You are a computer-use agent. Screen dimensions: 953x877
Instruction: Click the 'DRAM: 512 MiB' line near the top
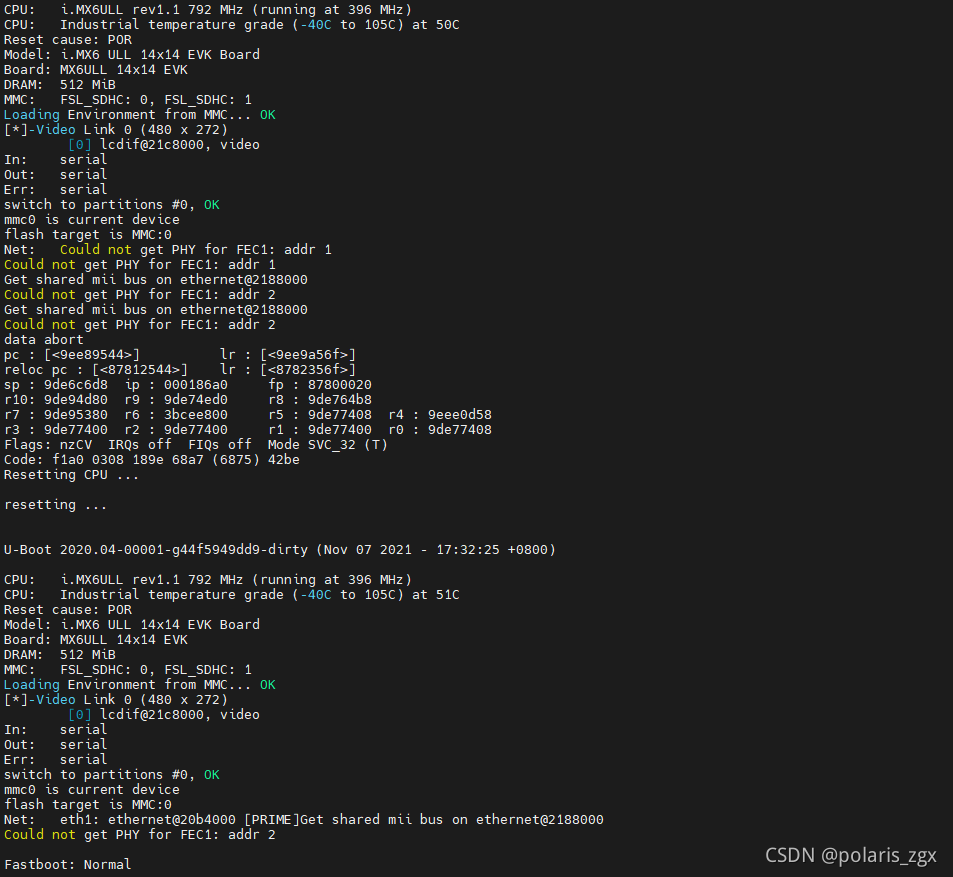pyautogui.click(x=60, y=84)
